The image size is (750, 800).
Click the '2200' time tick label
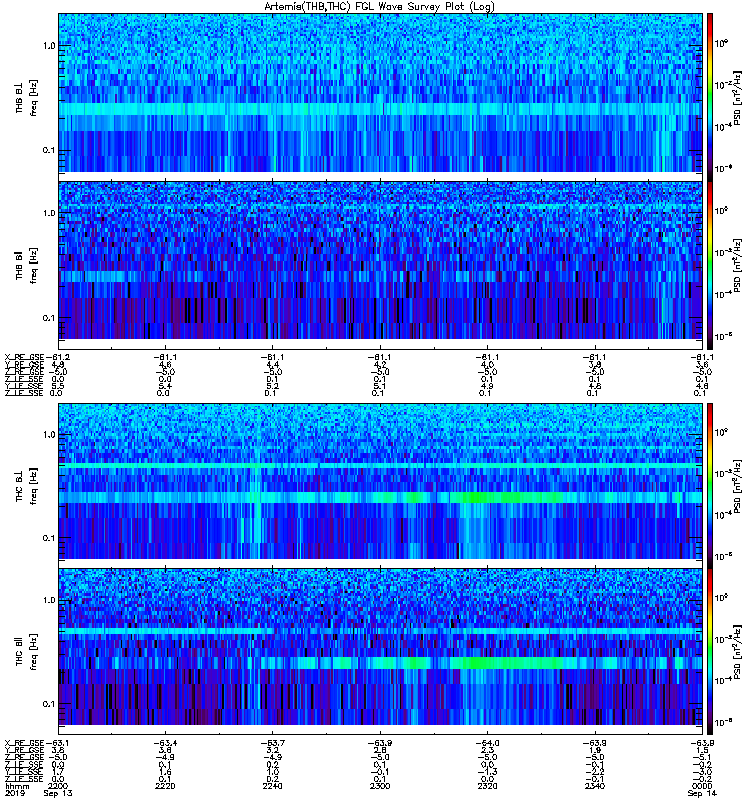coord(57,786)
